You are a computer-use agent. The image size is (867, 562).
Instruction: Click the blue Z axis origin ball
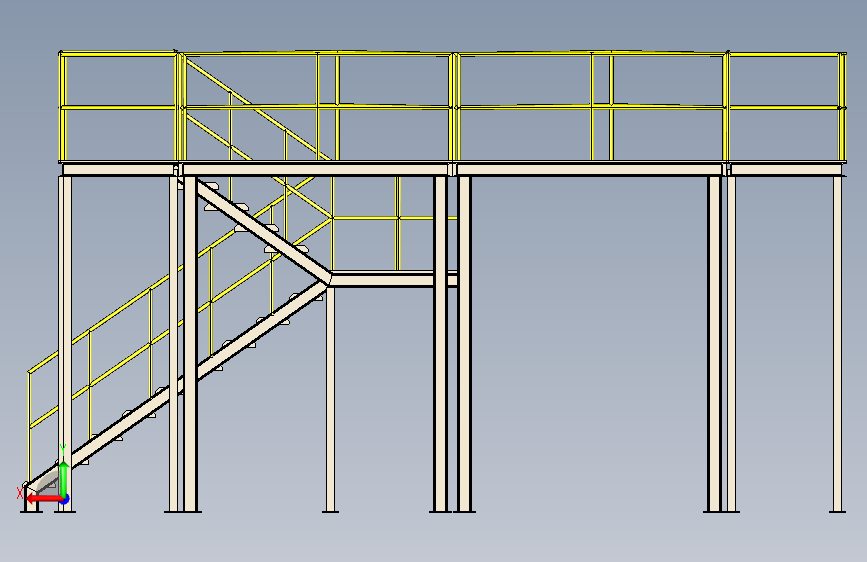click(65, 499)
